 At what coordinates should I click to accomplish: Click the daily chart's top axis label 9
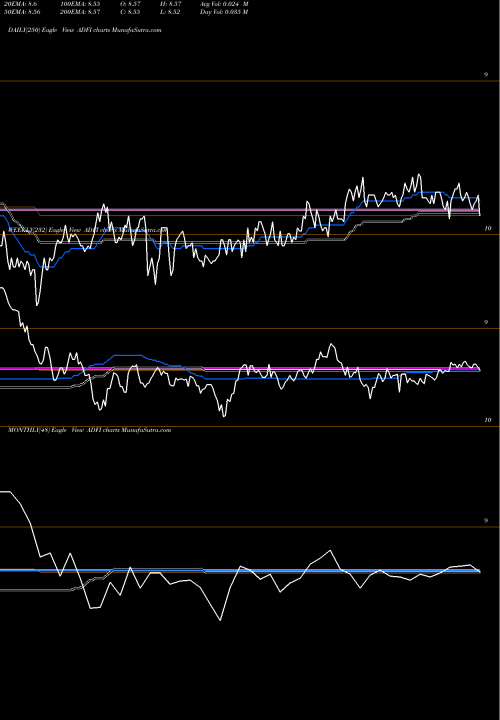[x=486, y=74]
